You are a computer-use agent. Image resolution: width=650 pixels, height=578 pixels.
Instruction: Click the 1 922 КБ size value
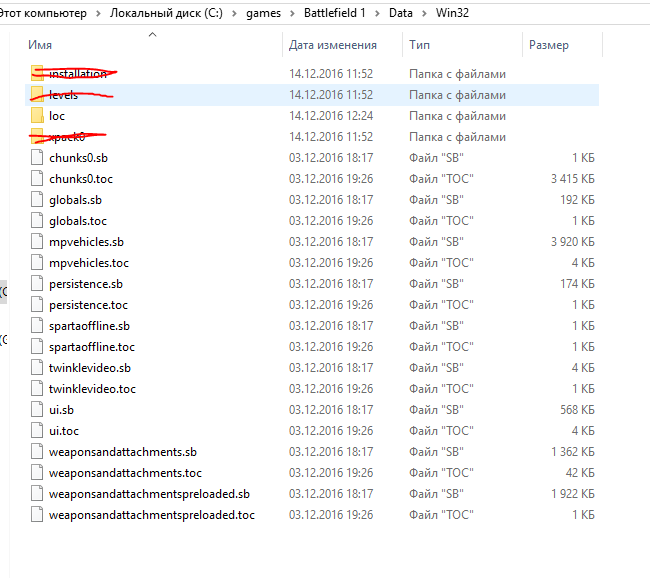pos(572,494)
